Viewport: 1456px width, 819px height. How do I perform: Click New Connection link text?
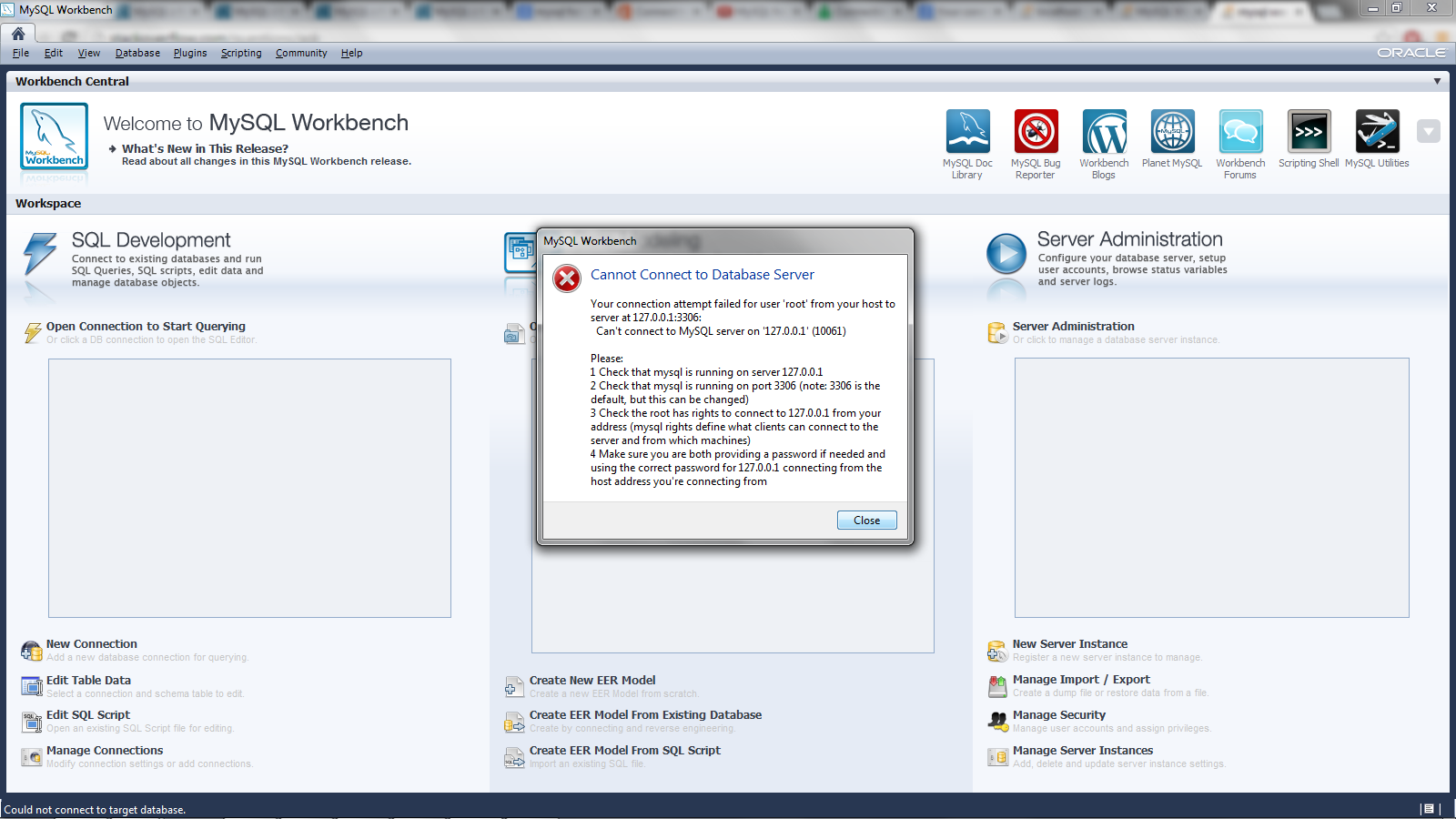[x=92, y=643]
